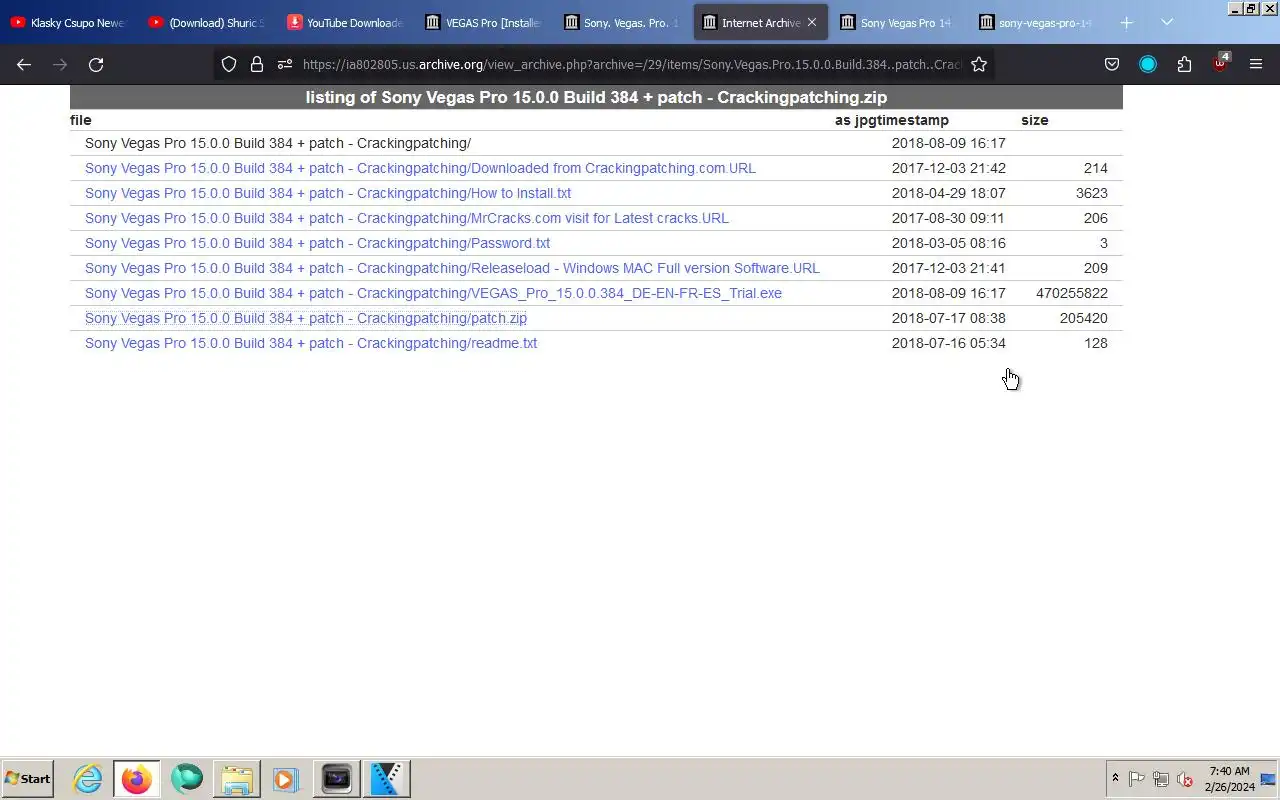Open muted volume tray icon
The width and height of the screenshot is (1280, 800).
click(1185, 778)
